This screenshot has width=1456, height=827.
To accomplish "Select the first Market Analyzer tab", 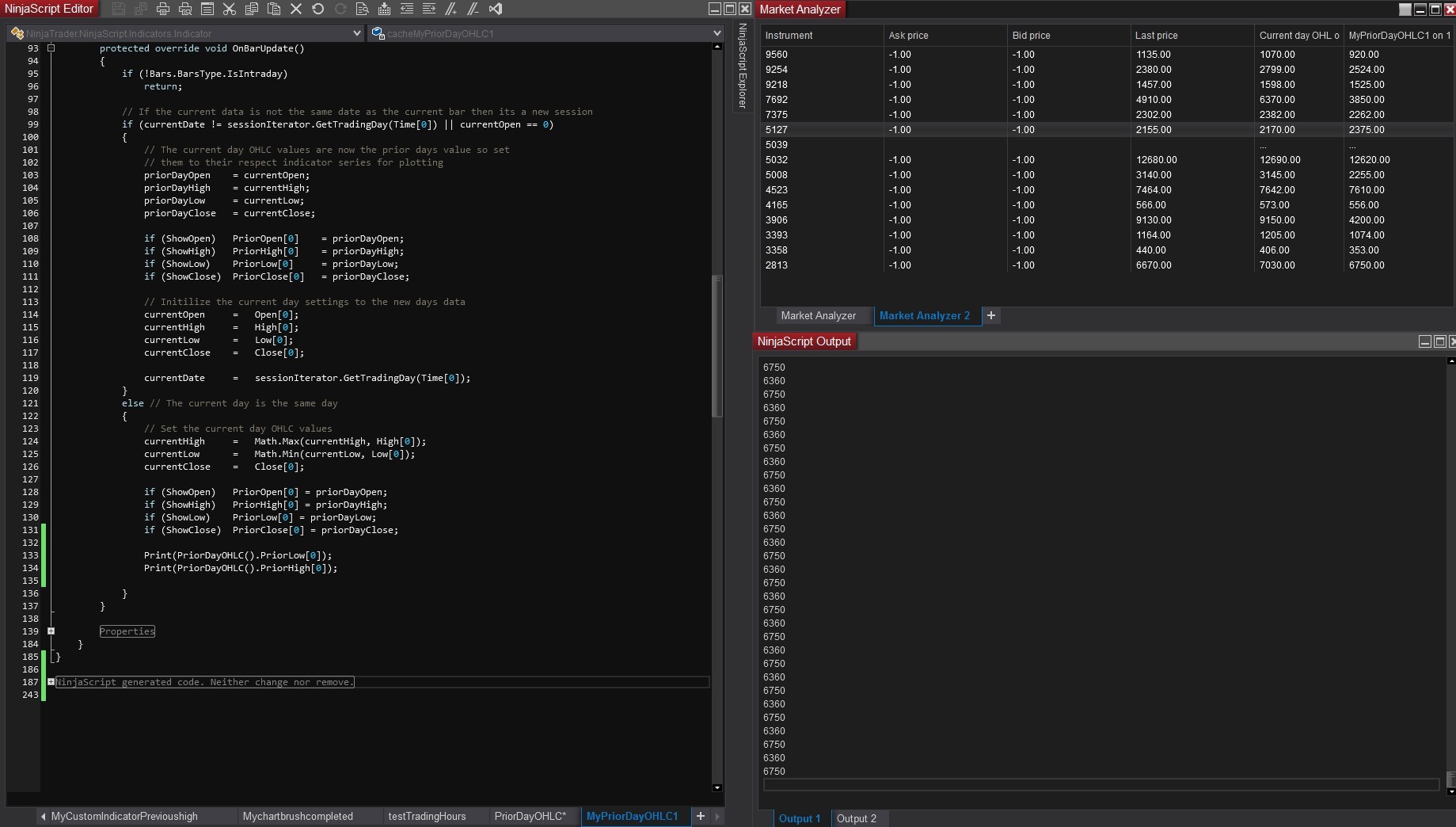I will tap(818, 315).
